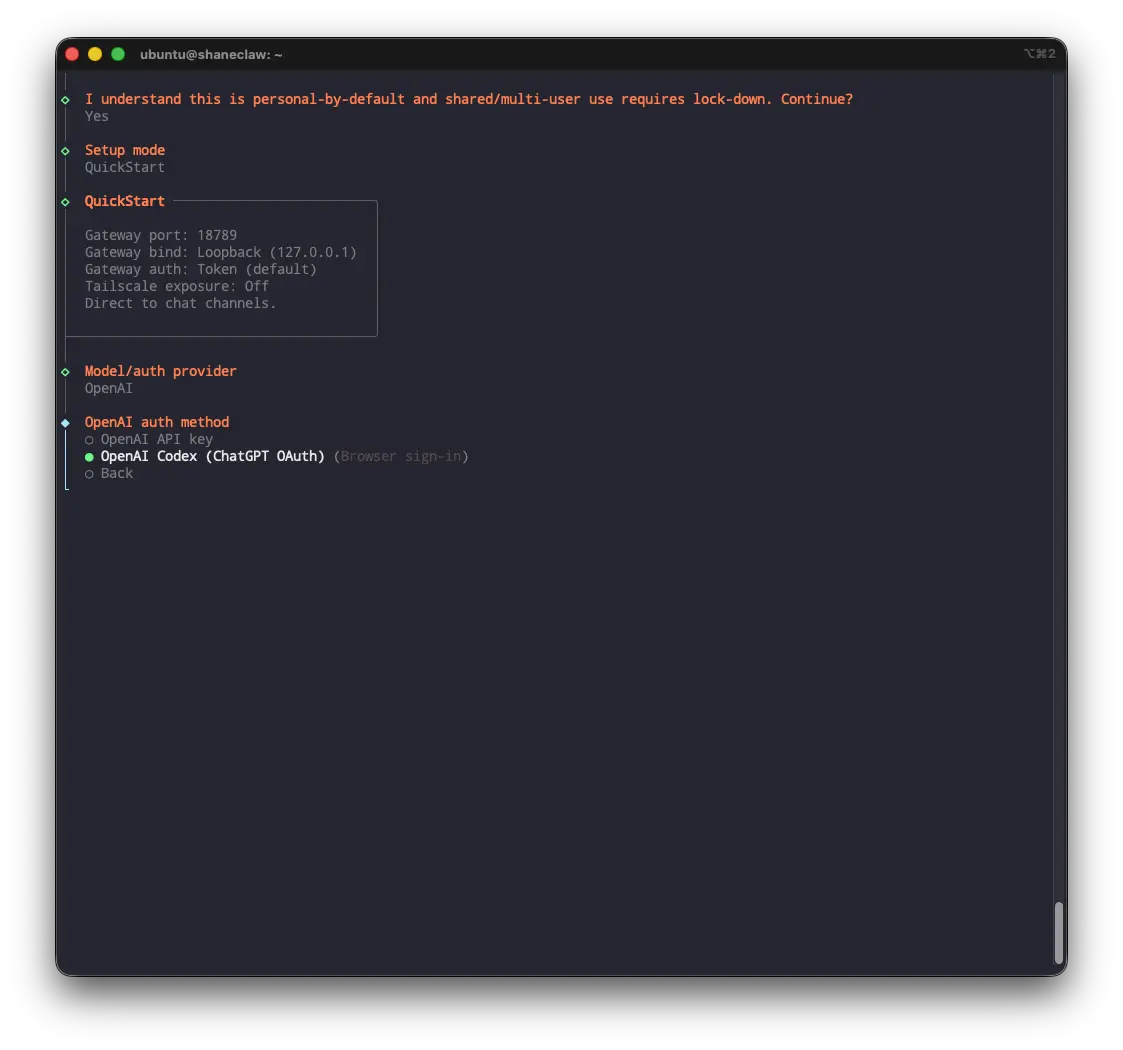Click the 'Gateway auth: Token (default)' line
1123x1050 pixels.
[x=201, y=269]
